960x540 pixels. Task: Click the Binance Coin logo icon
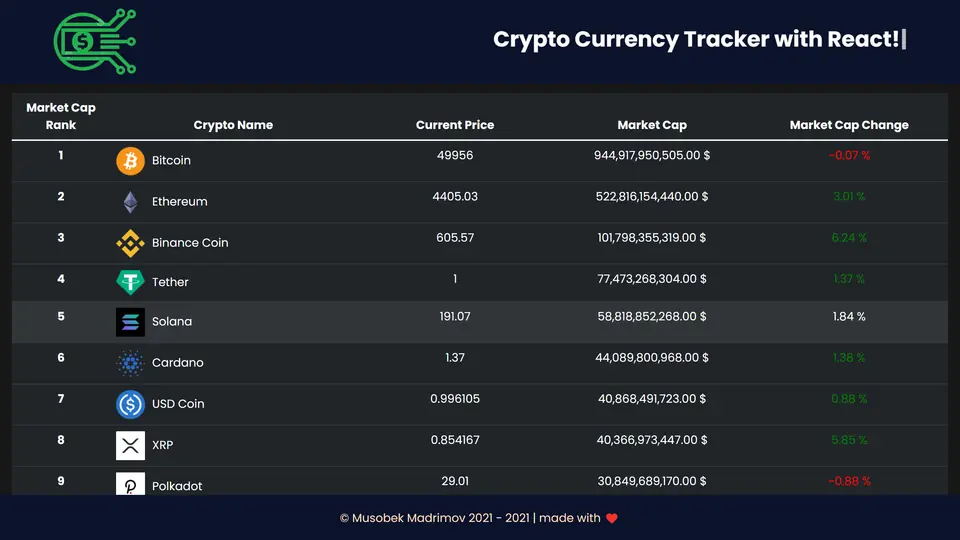(130, 243)
